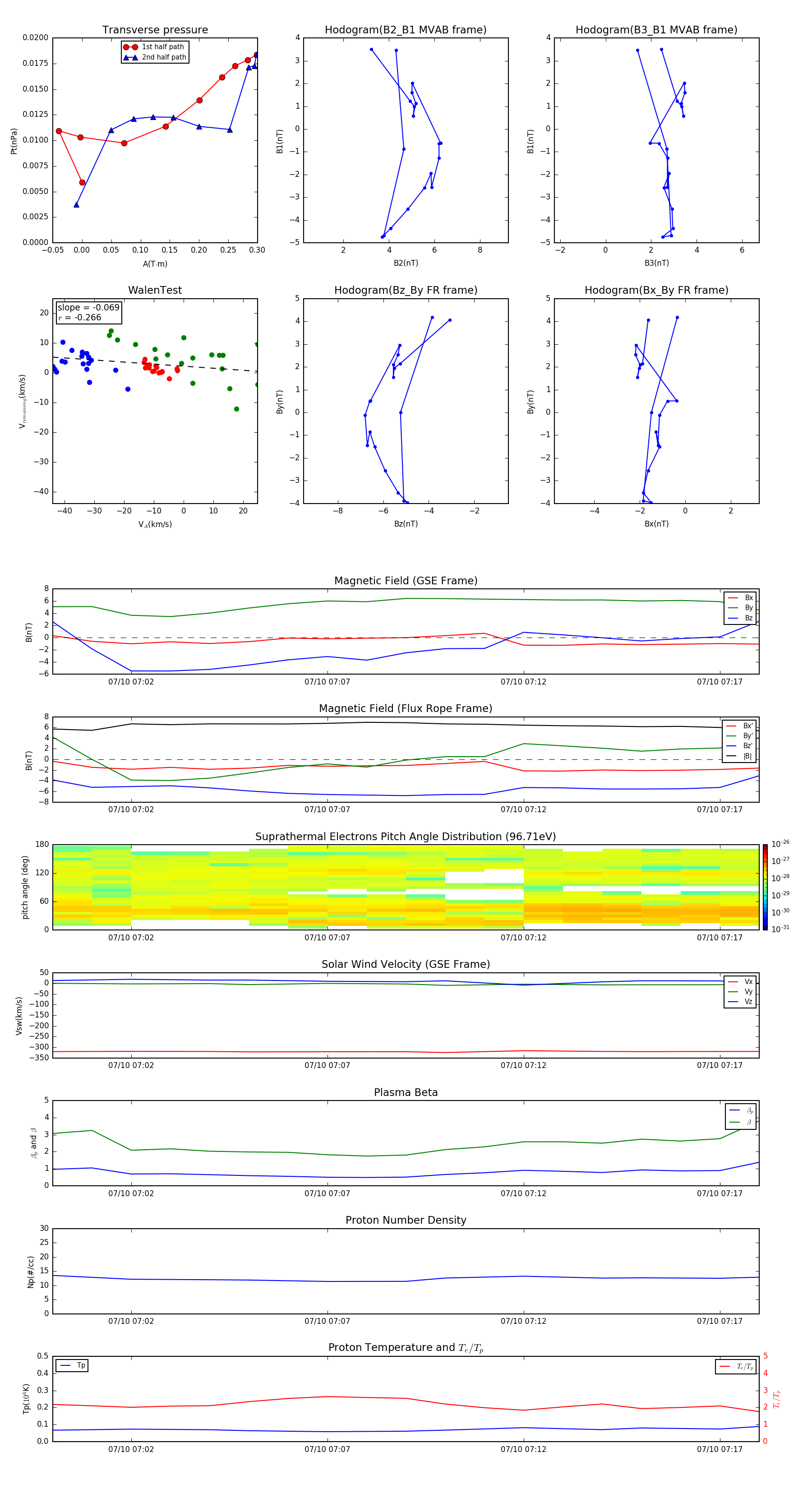
Task: Click the dashed regression line in WalenTest plot
Action: 155,364
